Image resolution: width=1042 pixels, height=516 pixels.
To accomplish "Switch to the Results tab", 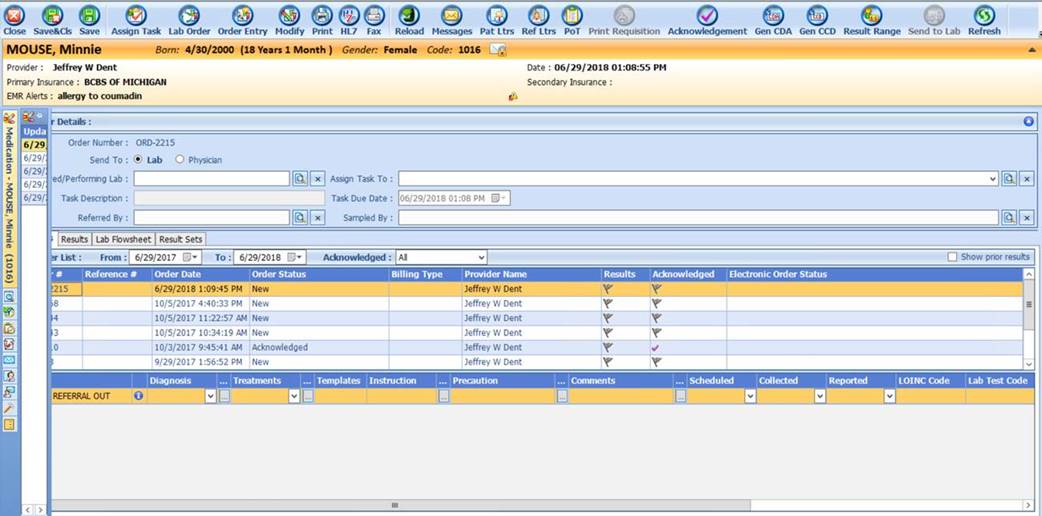I will point(74,239).
